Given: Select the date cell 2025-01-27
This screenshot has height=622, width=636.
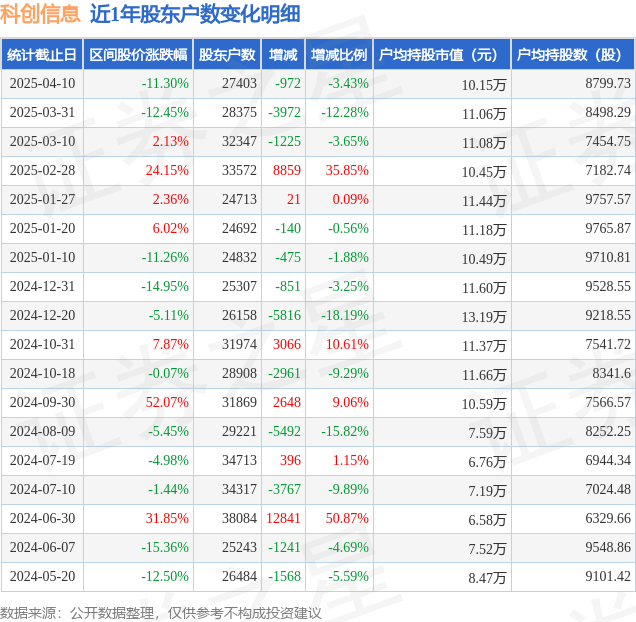Looking at the screenshot, I should point(43,200).
